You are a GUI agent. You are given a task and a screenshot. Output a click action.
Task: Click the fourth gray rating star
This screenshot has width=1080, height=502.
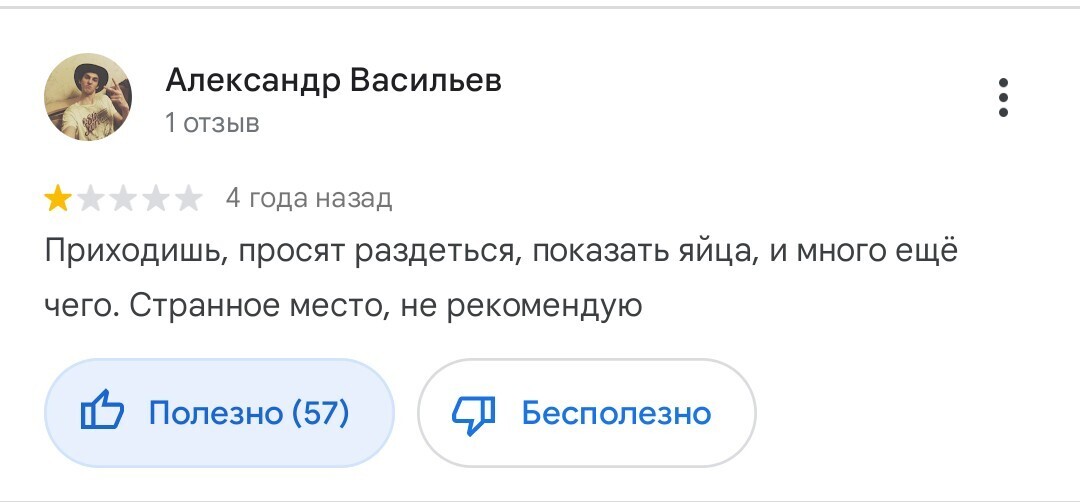[155, 199]
